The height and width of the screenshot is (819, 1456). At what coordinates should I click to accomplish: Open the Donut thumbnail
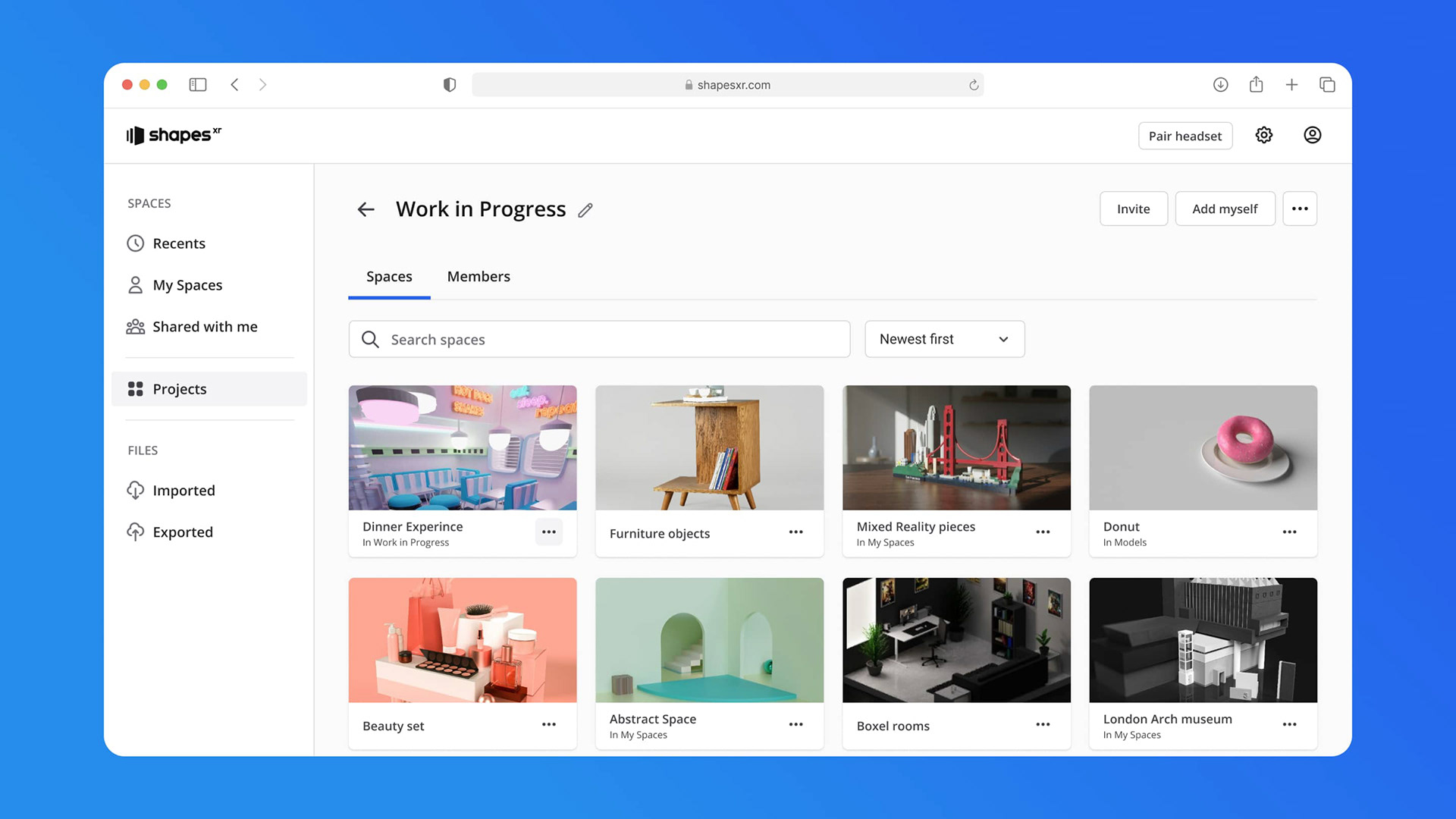(x=1203, y=447)
